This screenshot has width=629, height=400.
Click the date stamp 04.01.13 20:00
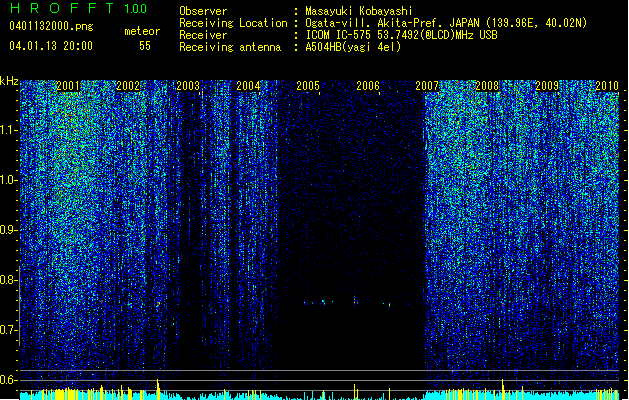point(51,45)
